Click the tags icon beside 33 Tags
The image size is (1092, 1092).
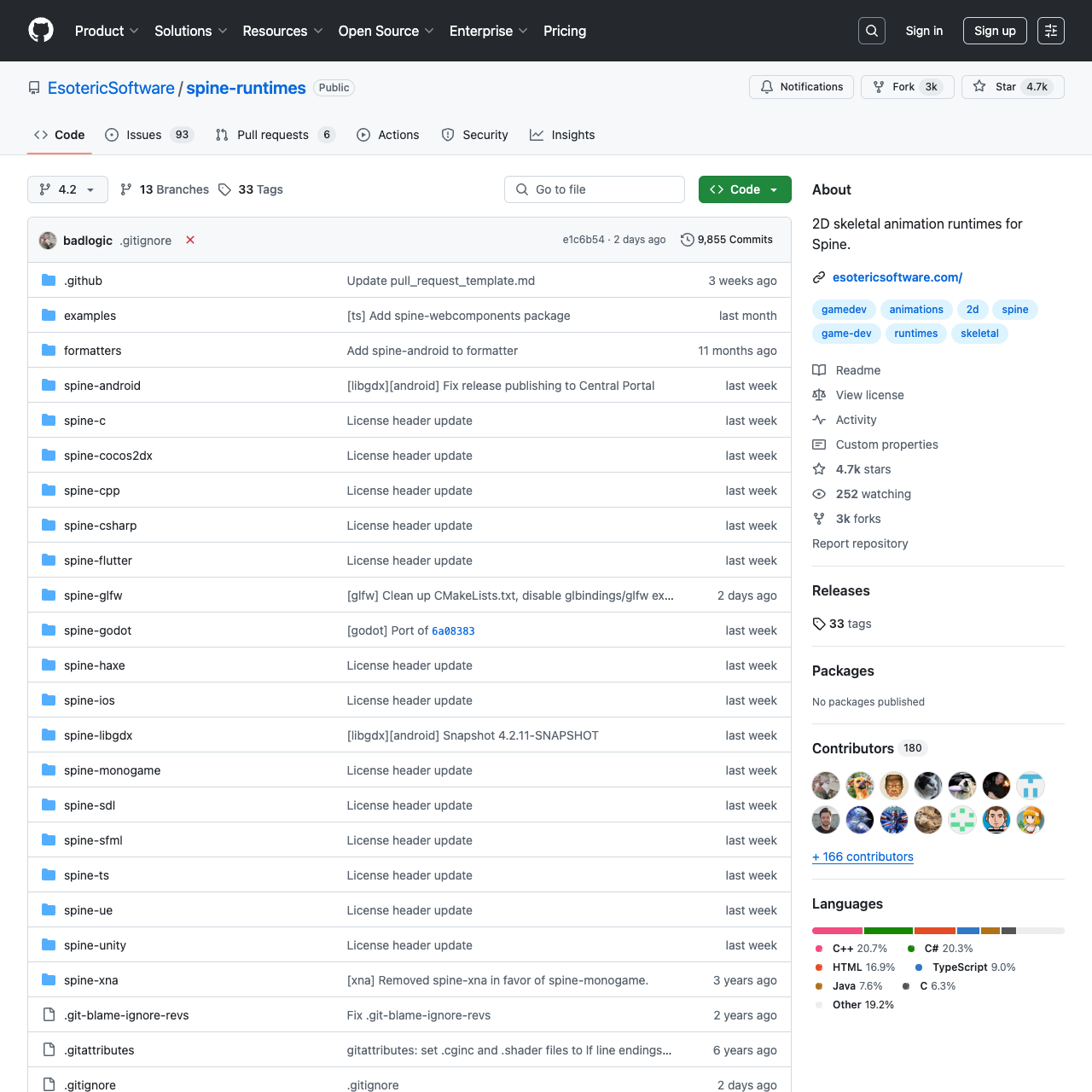point(224,189)
